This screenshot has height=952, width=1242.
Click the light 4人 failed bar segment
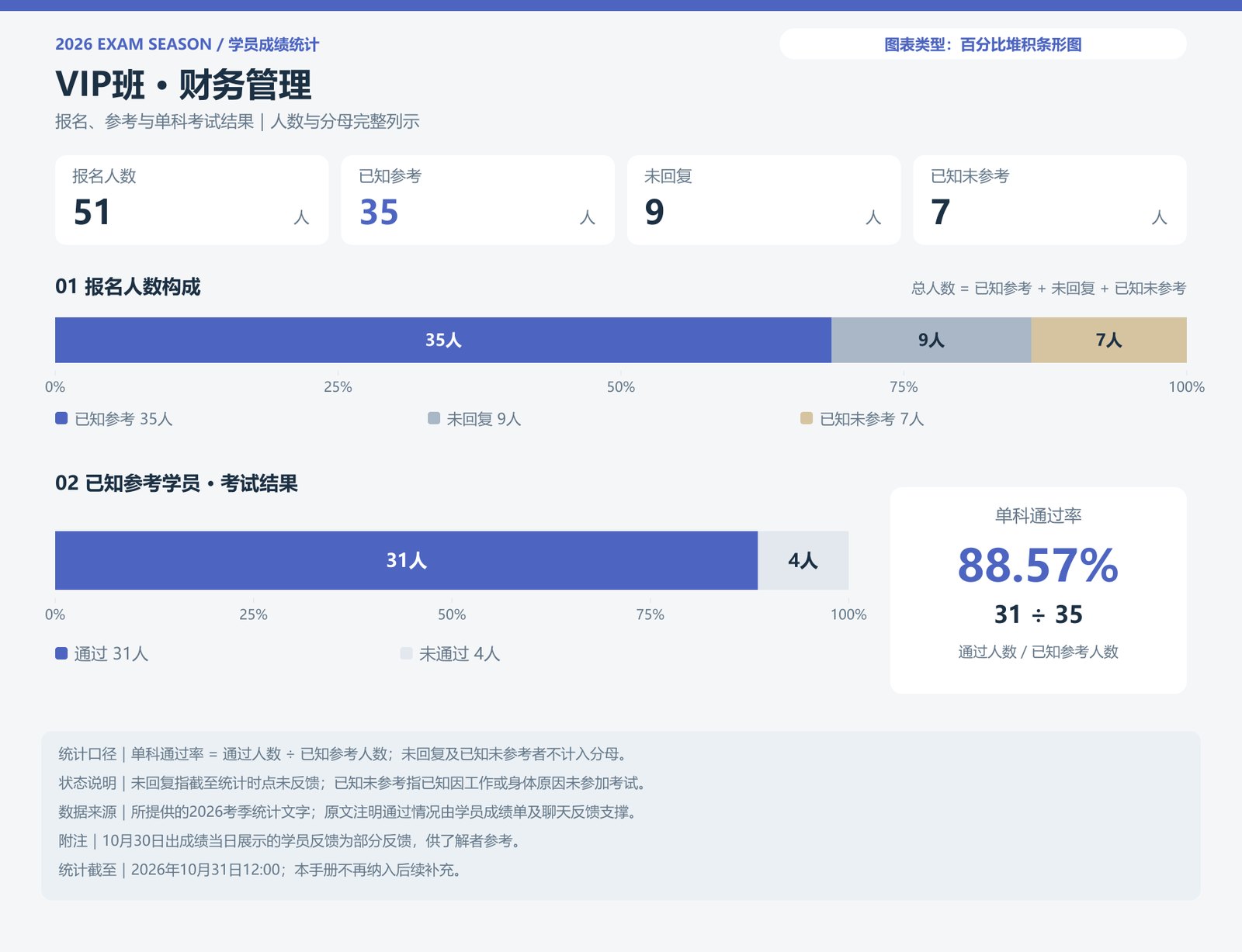tap(803, 560)
